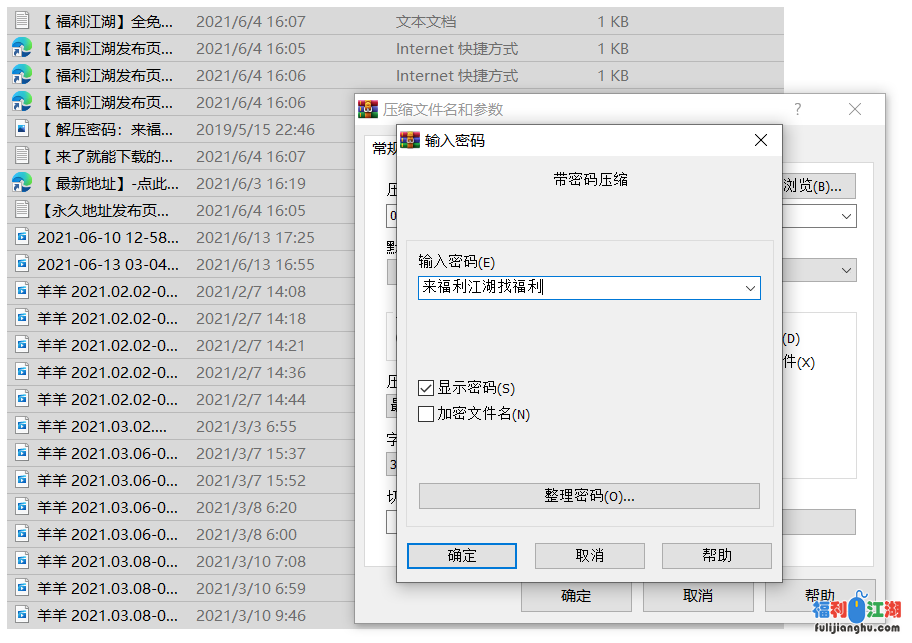Screen dimensions: 912x643
Task: Uncheck the 显示密码 checkbox
Action: (x=427, y=388)
